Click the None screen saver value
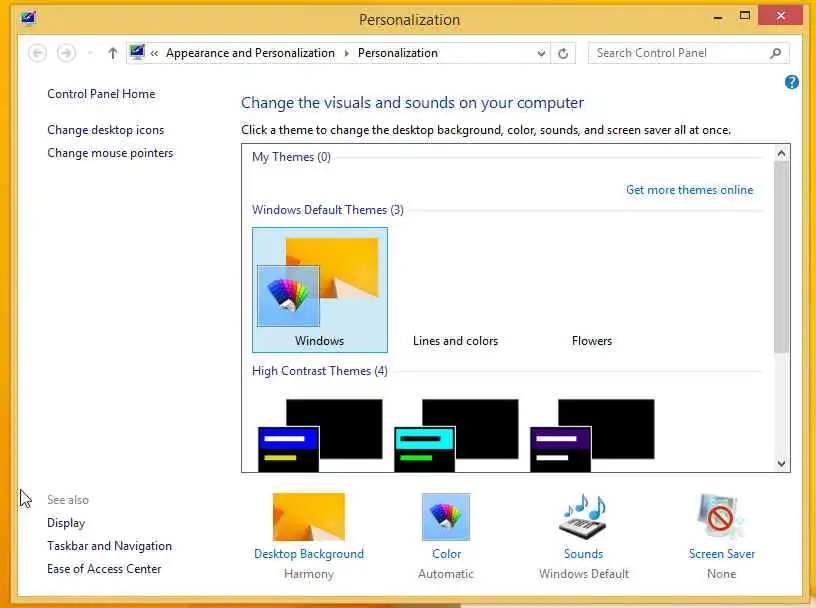Screen dimensions: 816x608 (721, 574)
